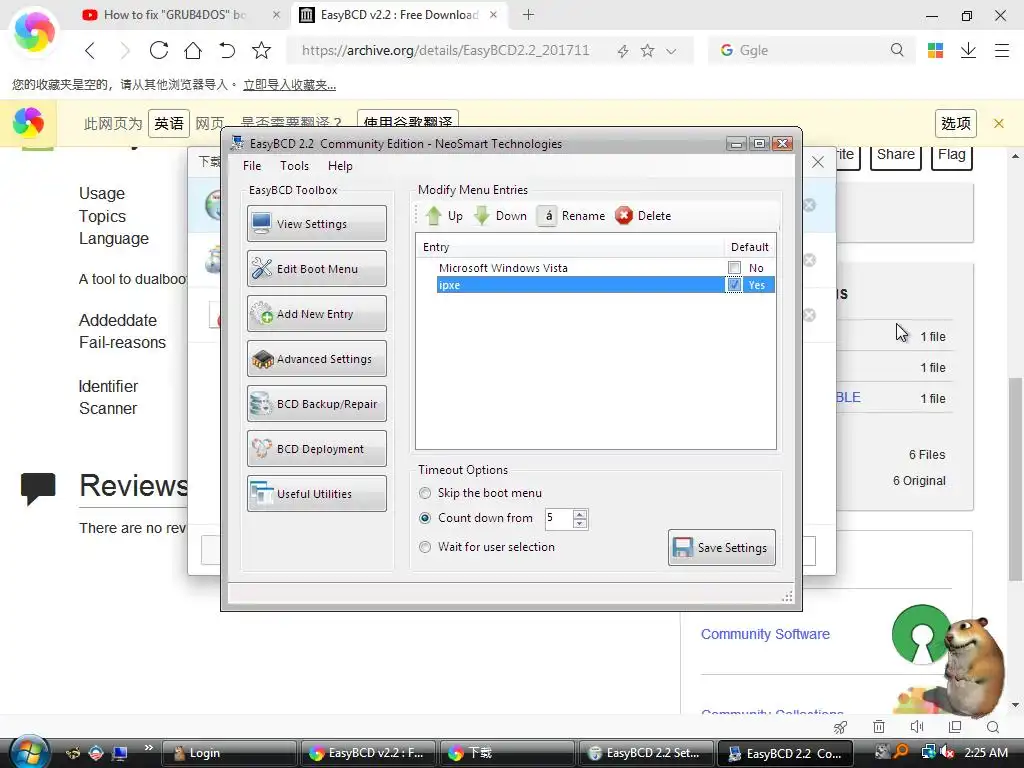Click the archive.org address bar
This screenshot has width=1024, height=768.
pos(445,50)
